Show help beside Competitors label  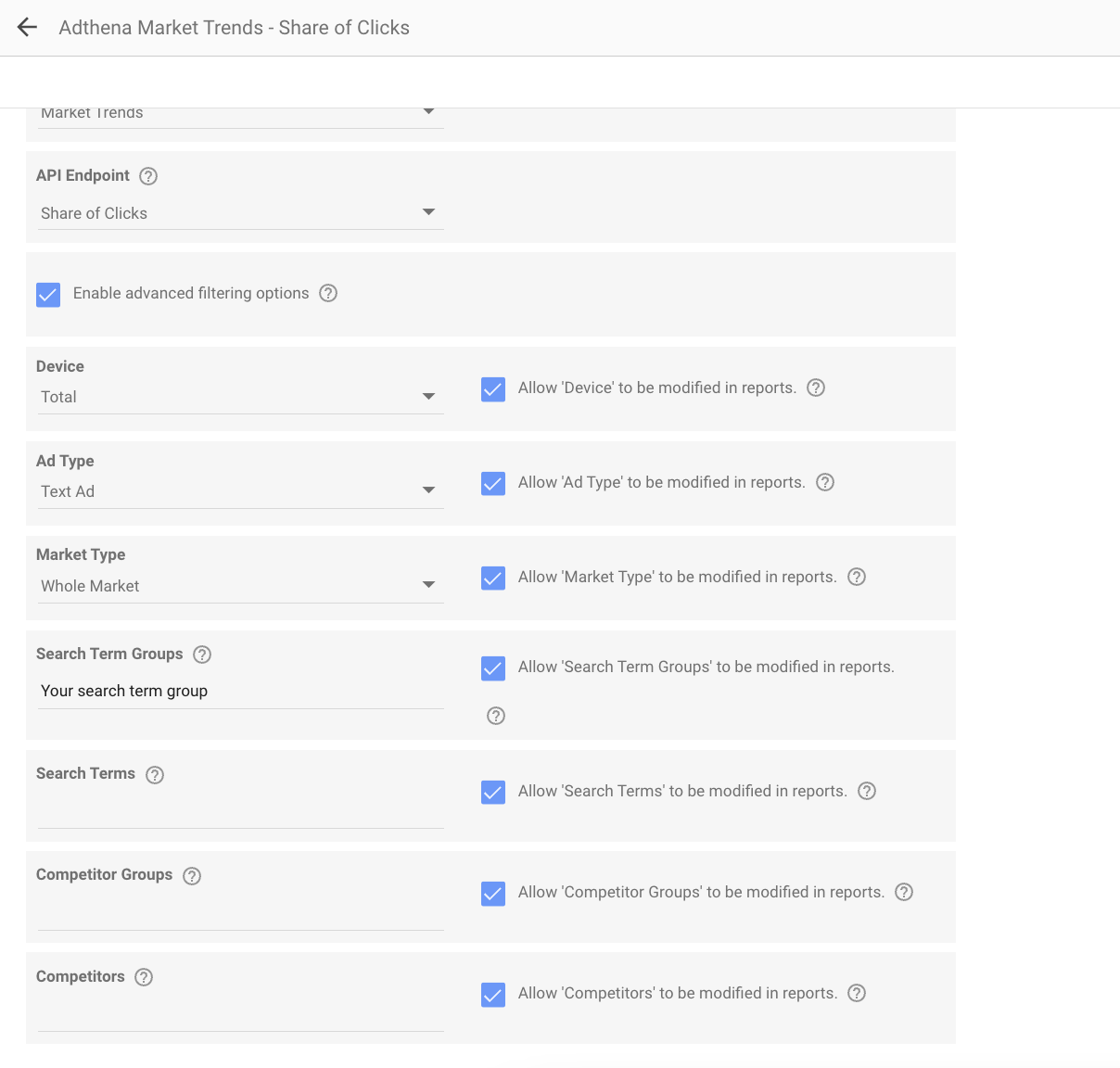pyautogui.click(x=144, y=977)
